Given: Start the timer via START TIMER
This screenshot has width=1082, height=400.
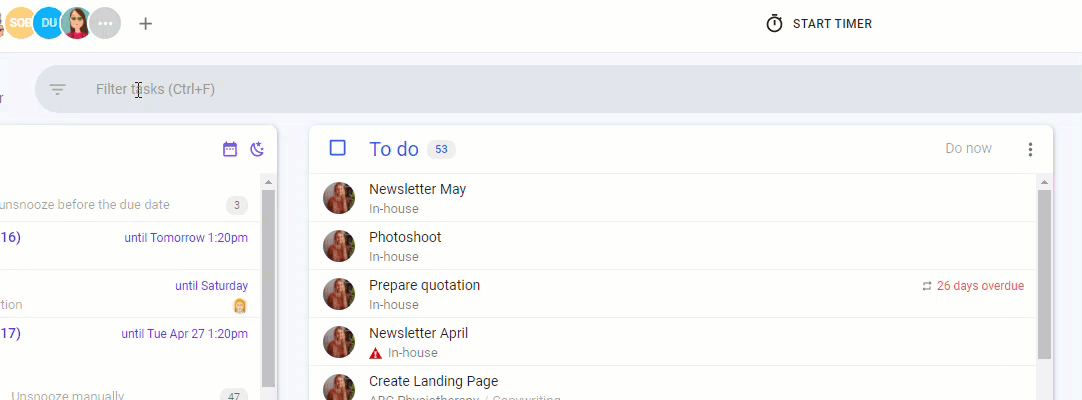Looking at the screenshot, I should (x=832, y=23).
